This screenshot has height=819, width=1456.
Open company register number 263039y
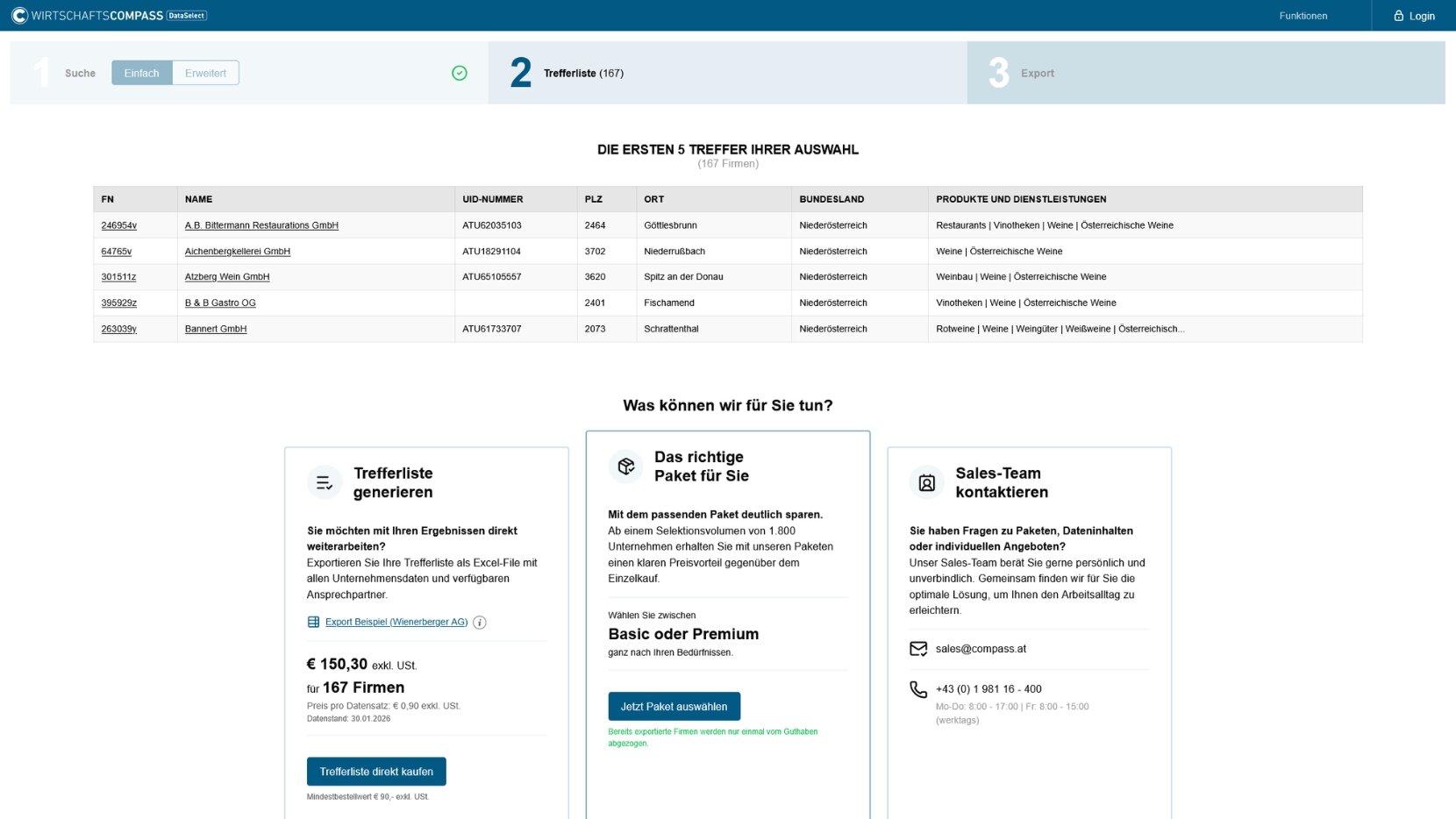pos(118,329)
